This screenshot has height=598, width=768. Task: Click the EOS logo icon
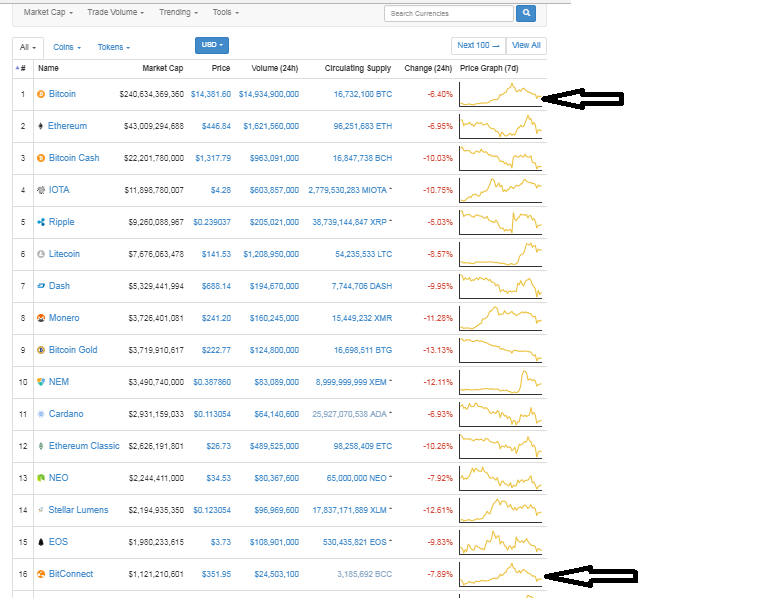(41, 542)
